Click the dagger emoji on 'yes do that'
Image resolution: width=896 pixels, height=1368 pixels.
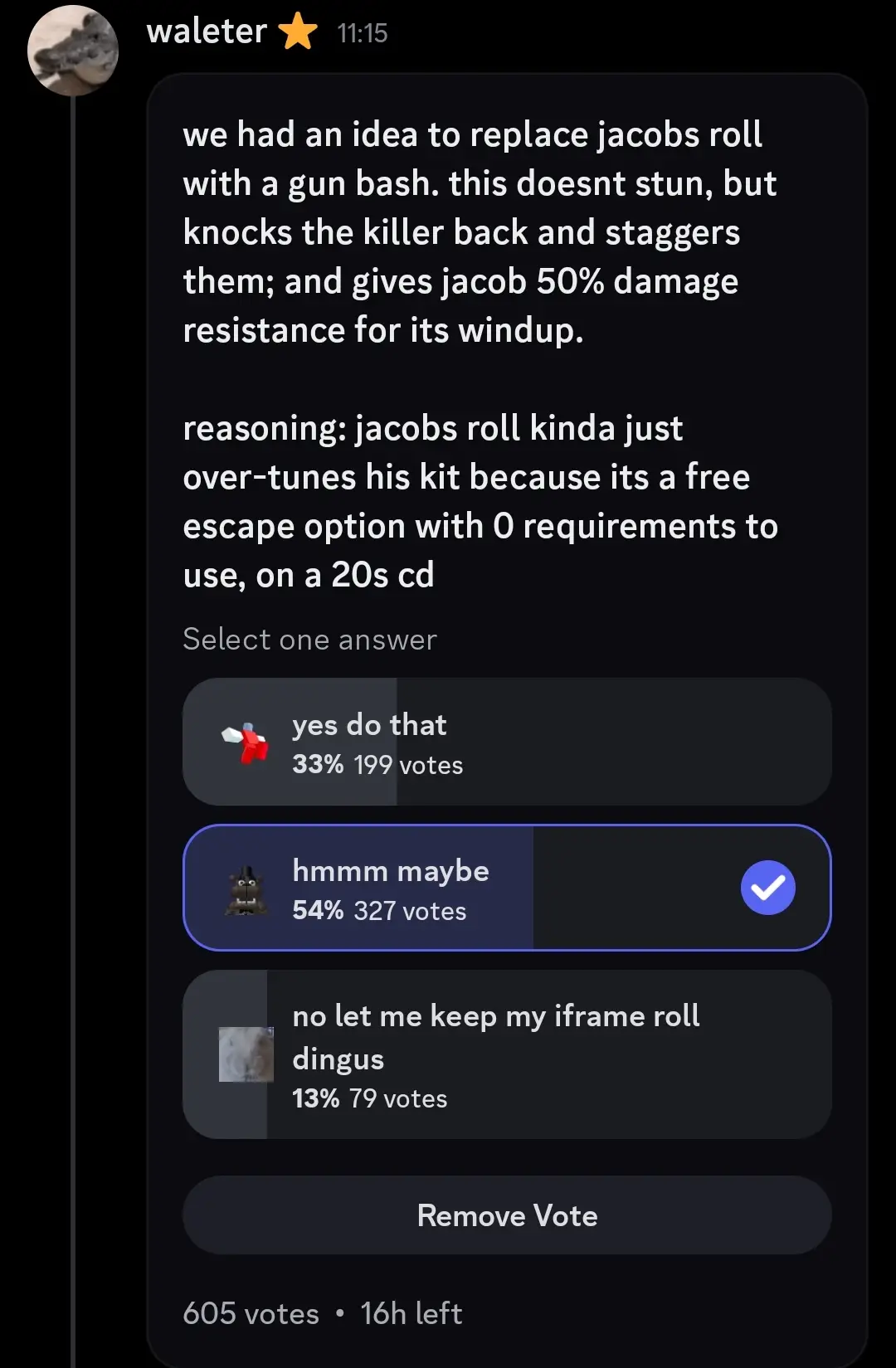243,742
